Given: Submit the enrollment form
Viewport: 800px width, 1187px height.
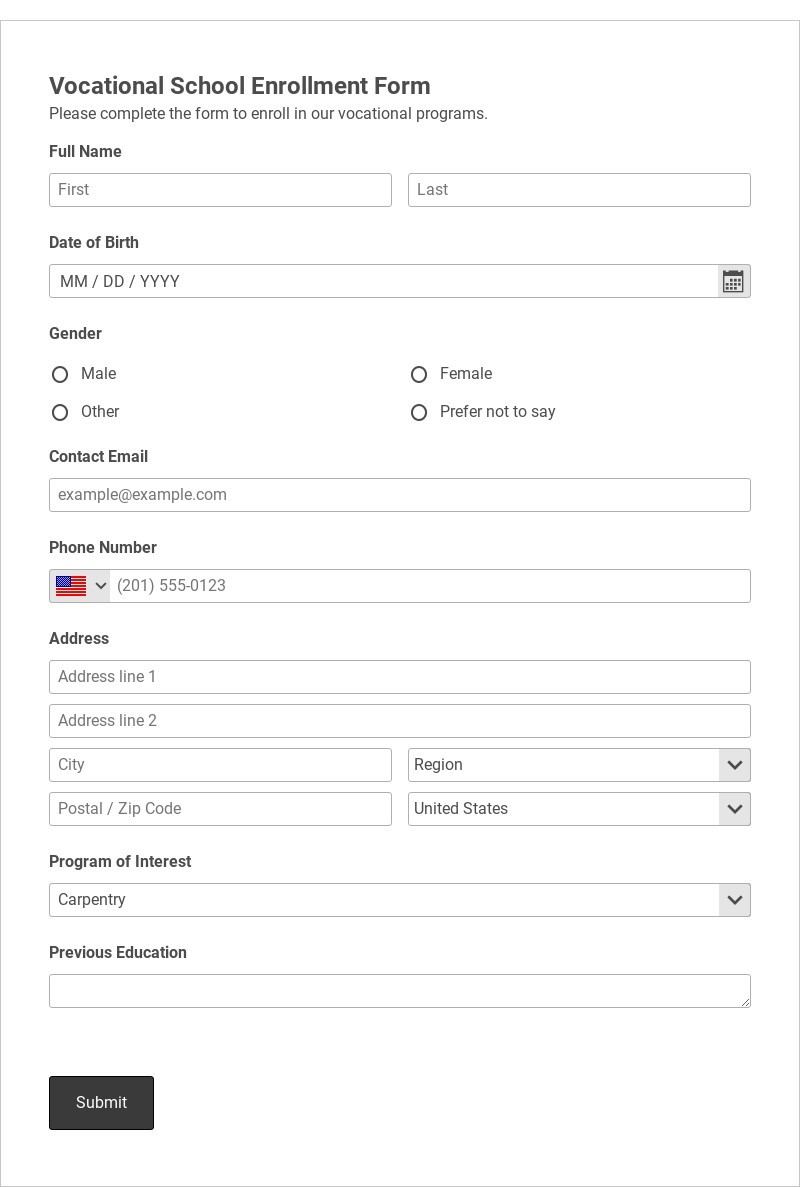Looking at the screenshot, I should [101, 1102].
